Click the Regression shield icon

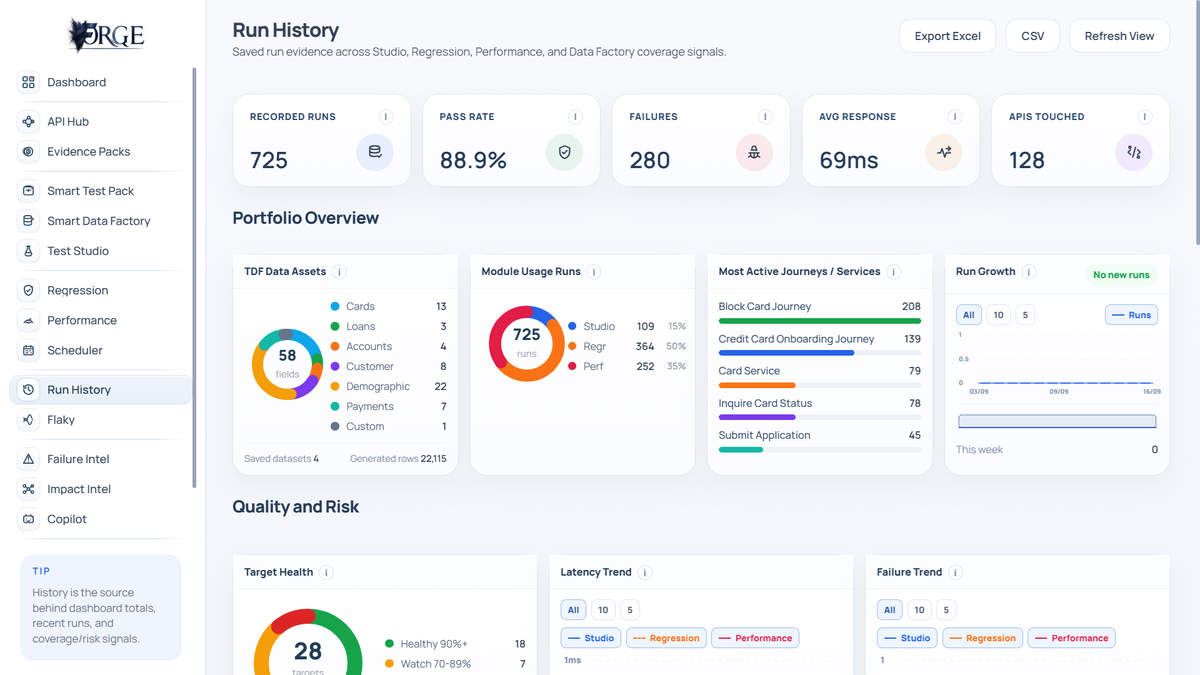[x=28, y=290]
